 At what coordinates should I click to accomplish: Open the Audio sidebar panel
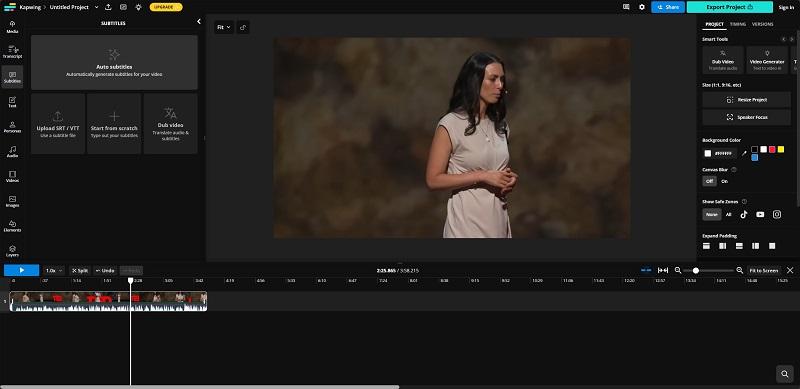tap(12, 152)
